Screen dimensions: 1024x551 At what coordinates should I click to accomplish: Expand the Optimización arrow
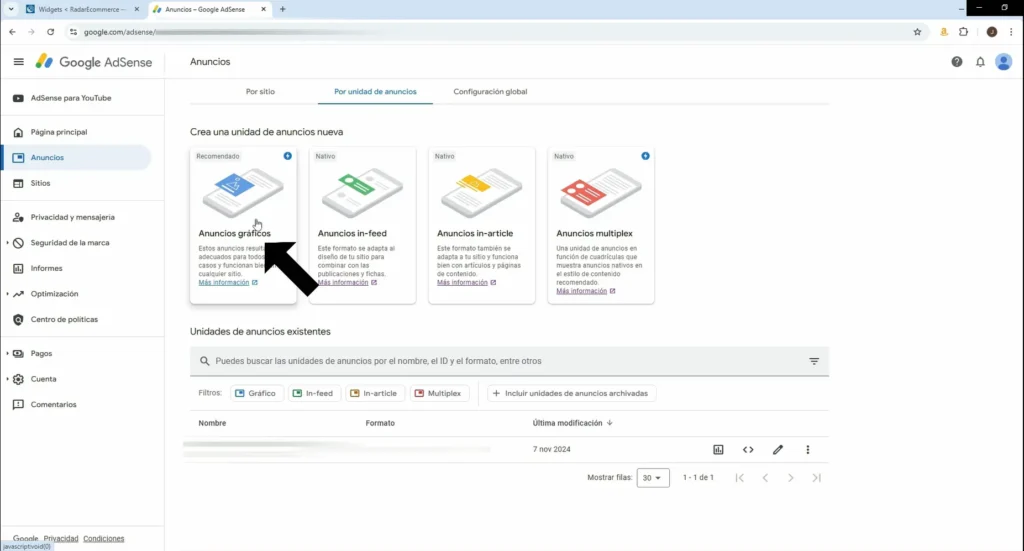pos(7,294)
